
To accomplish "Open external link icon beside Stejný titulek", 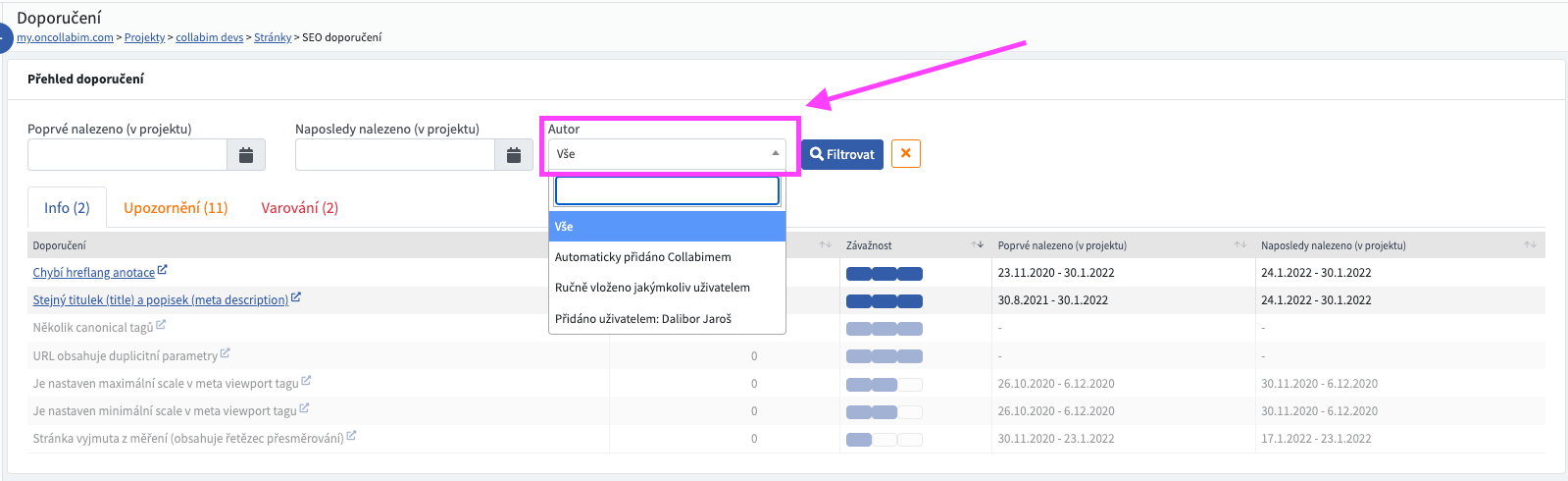I will point(296,297).
